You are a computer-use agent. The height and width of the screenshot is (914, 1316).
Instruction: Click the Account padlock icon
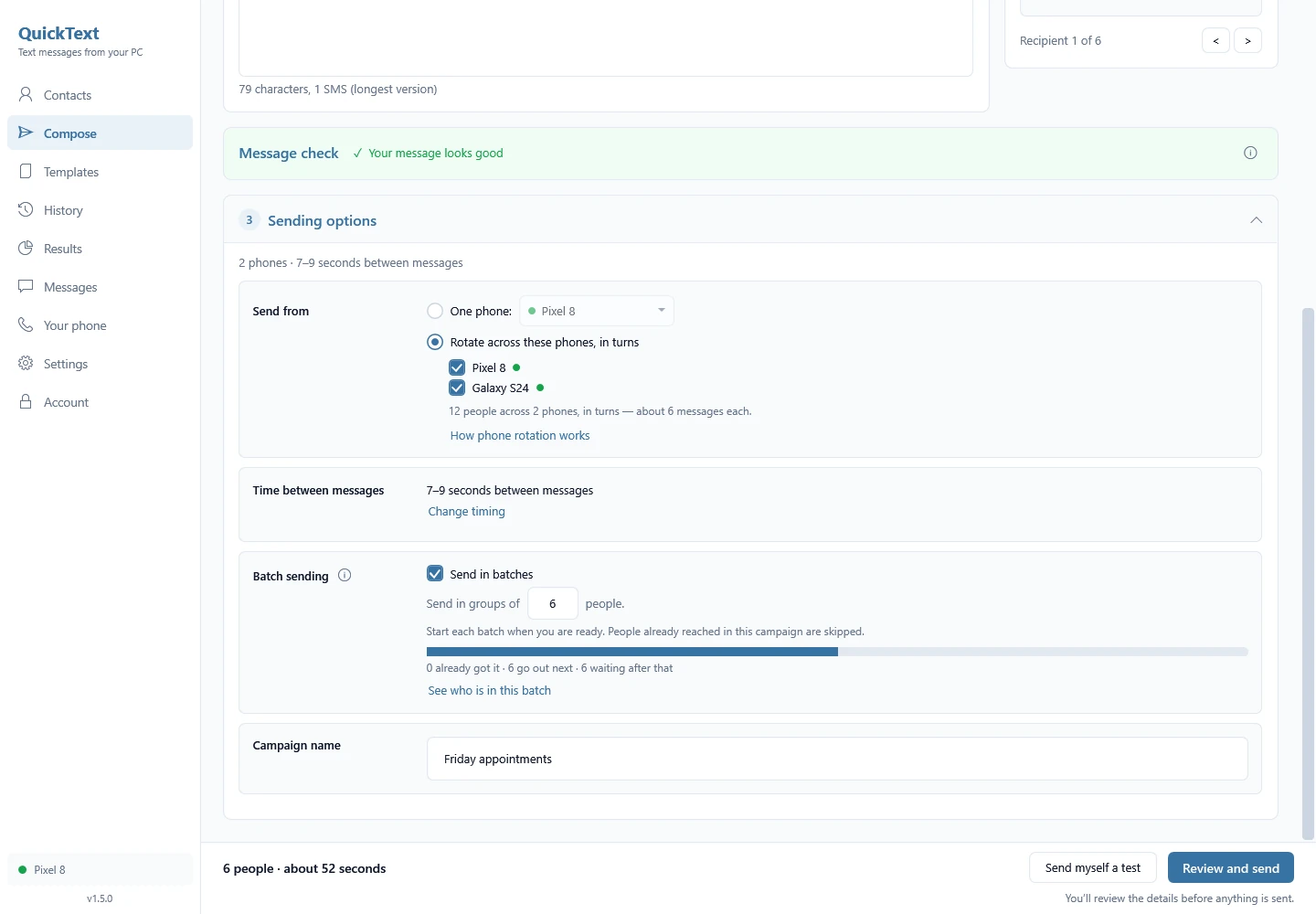point(26,401)
